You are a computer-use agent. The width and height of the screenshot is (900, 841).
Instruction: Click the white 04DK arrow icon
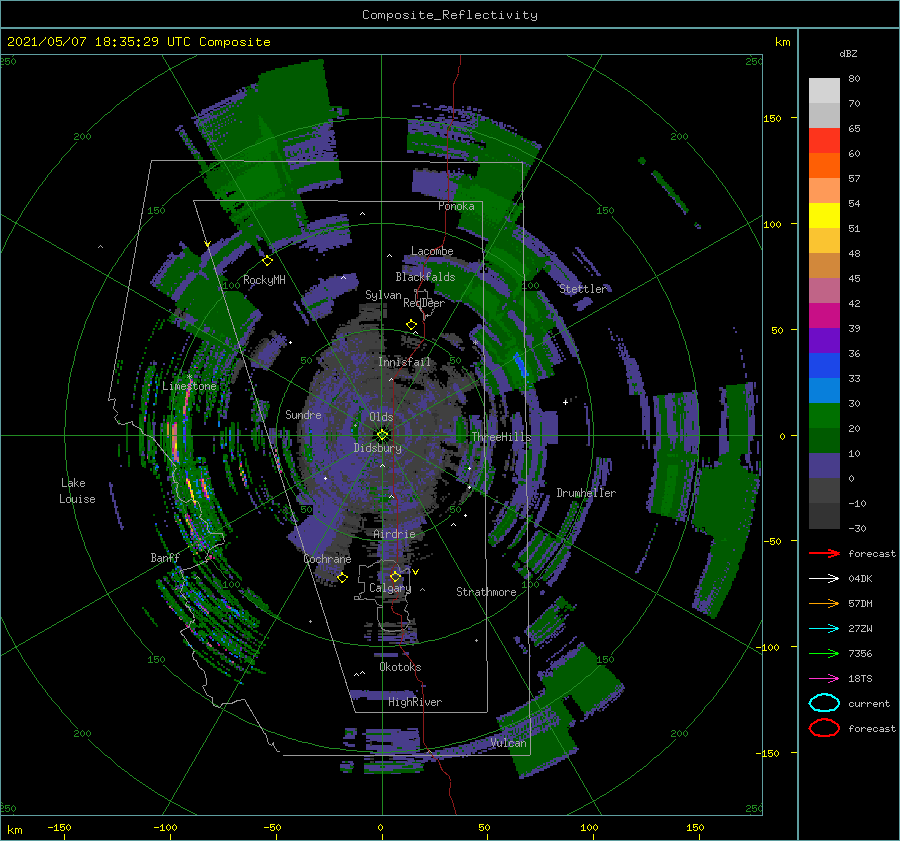(x=824, y=578)
